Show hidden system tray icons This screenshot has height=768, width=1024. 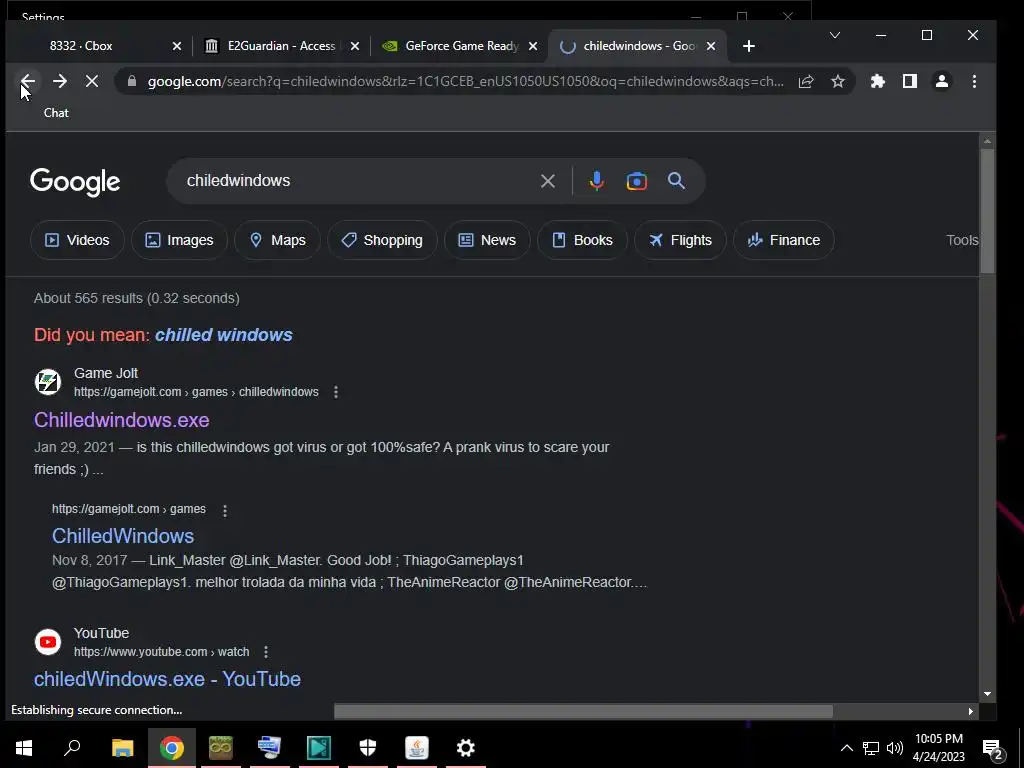846,748
